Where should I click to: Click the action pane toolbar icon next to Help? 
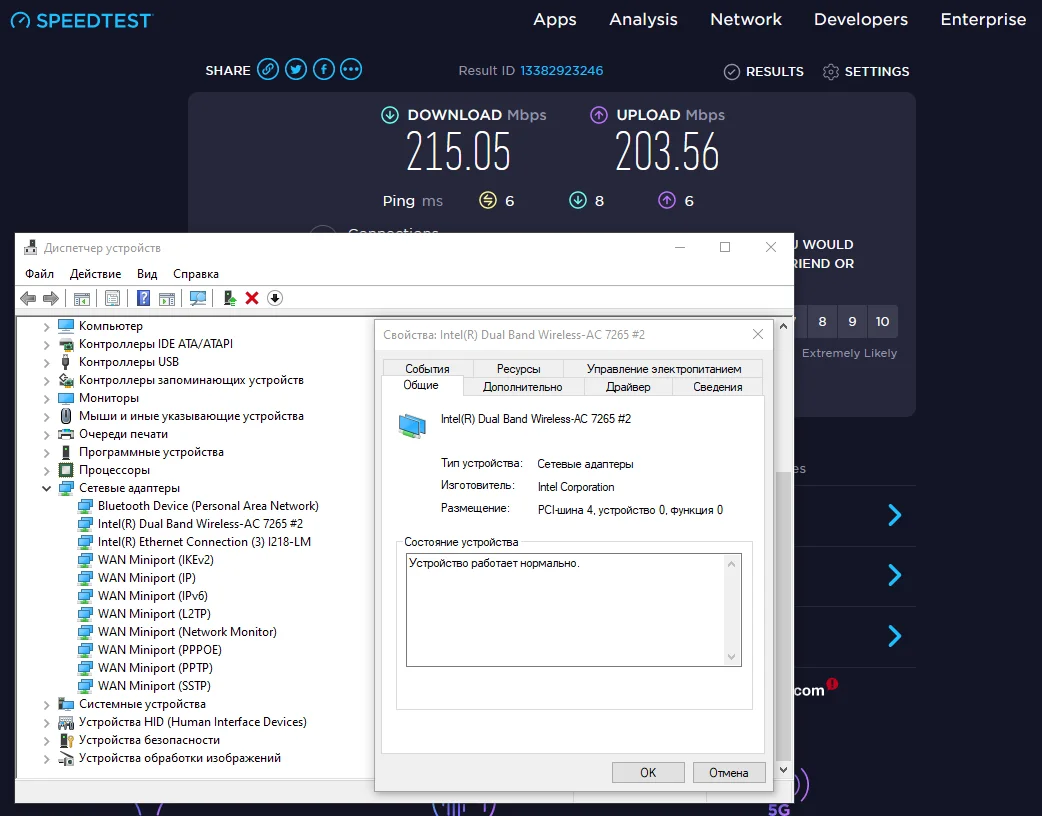[167, 299]
